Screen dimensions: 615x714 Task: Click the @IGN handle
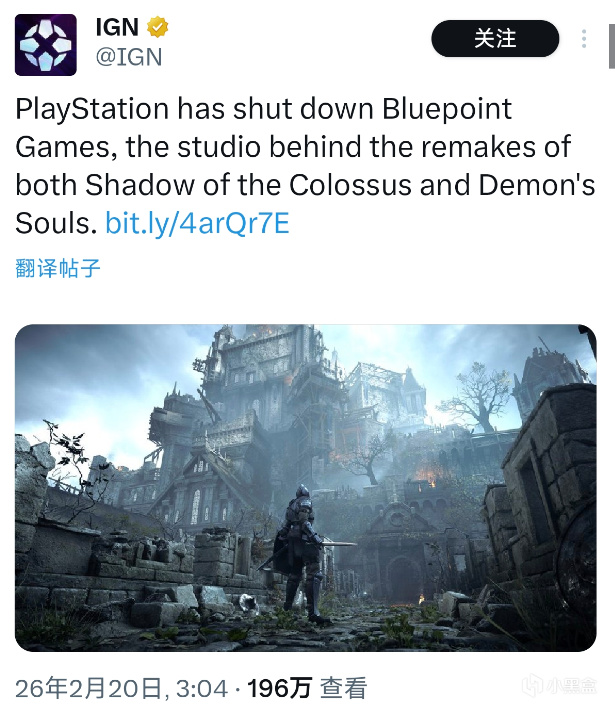click(129, 57)
